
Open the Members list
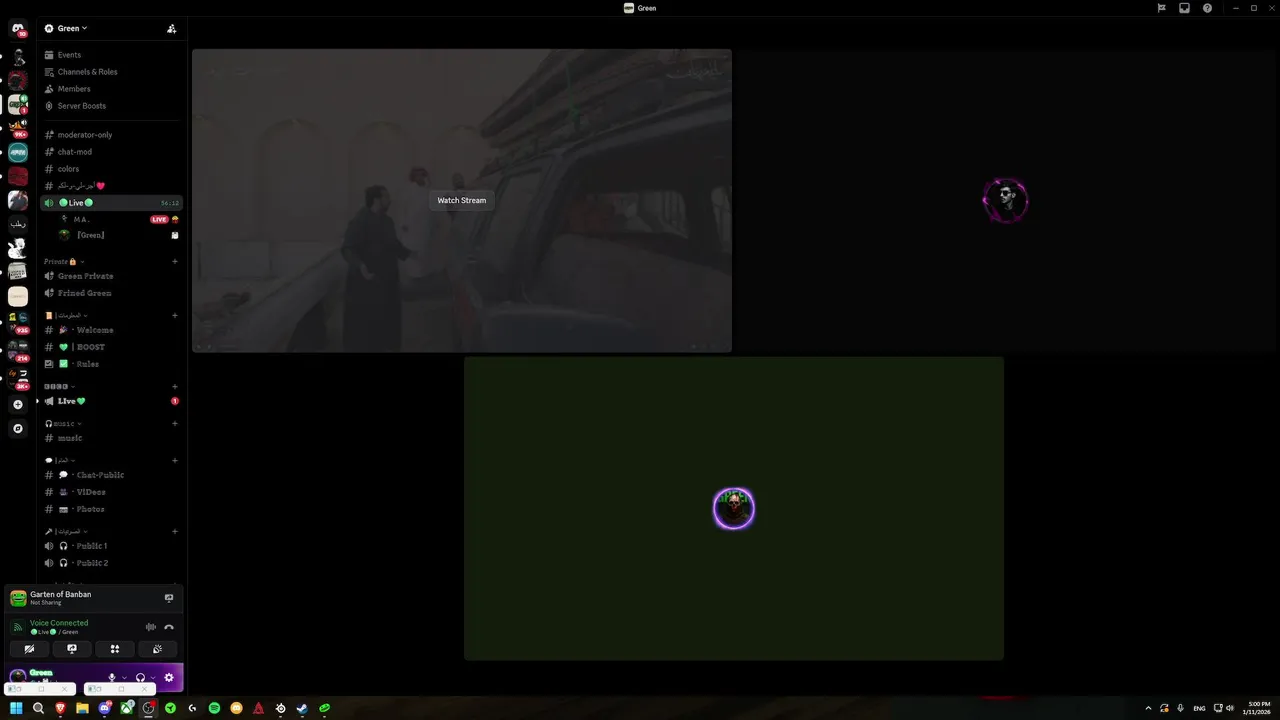[74, 89]
